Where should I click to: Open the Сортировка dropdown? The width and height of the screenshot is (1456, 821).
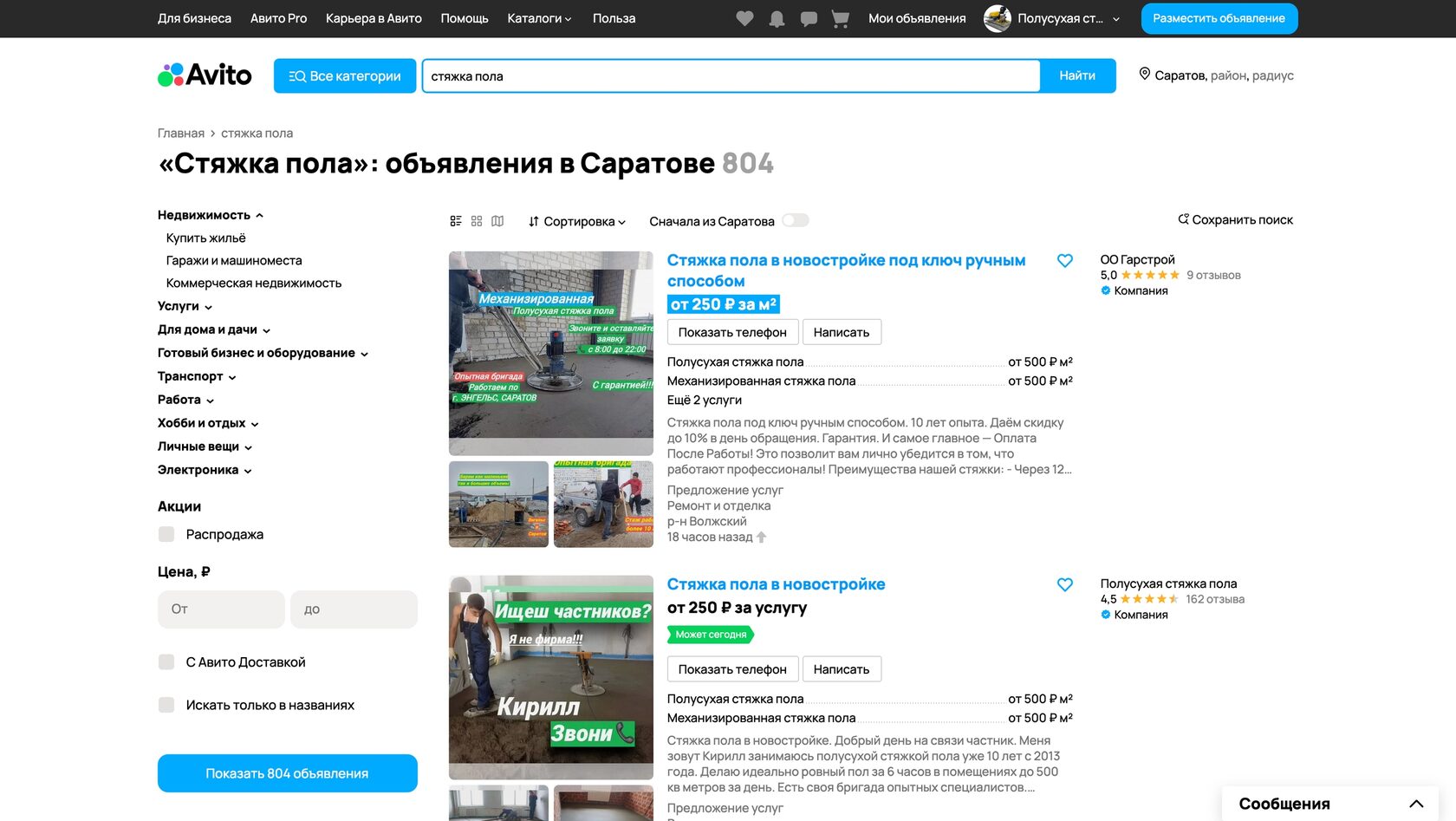(x=577, y=221)
